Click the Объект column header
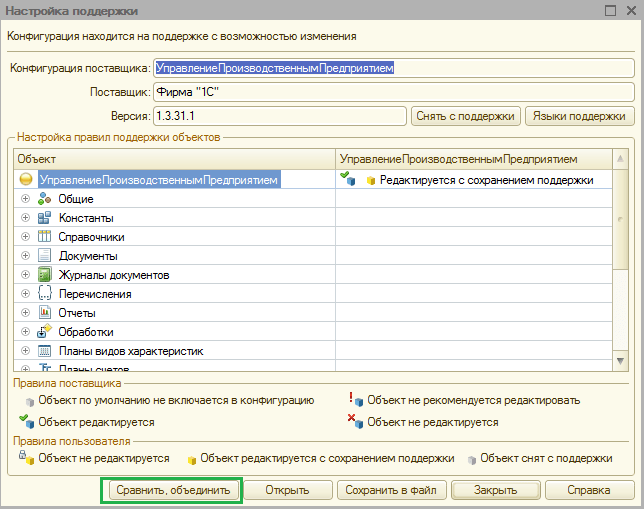 pos(175,159)
